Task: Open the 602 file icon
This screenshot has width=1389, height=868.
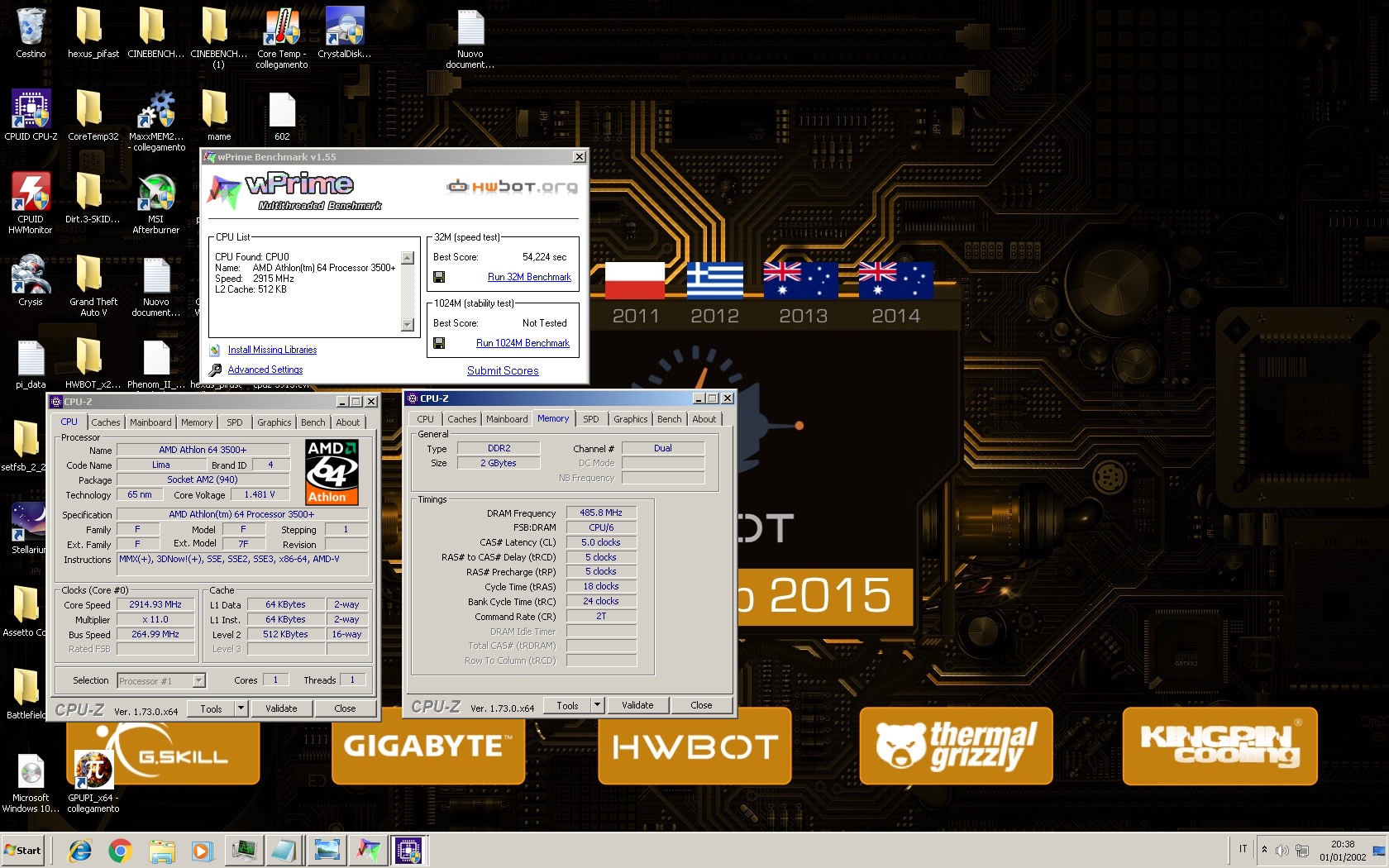Action: 282,116
